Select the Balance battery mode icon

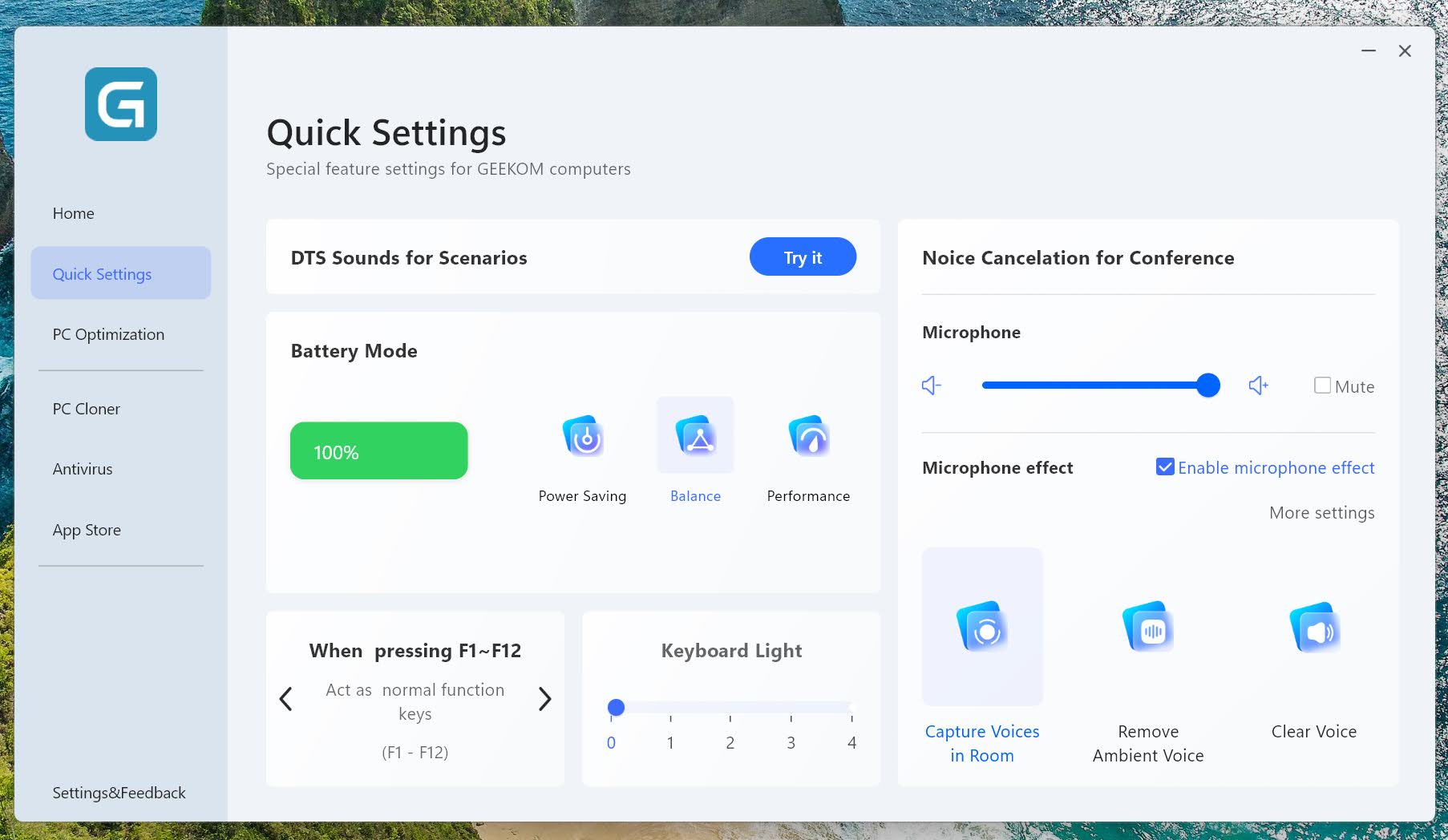coord(695,437)
